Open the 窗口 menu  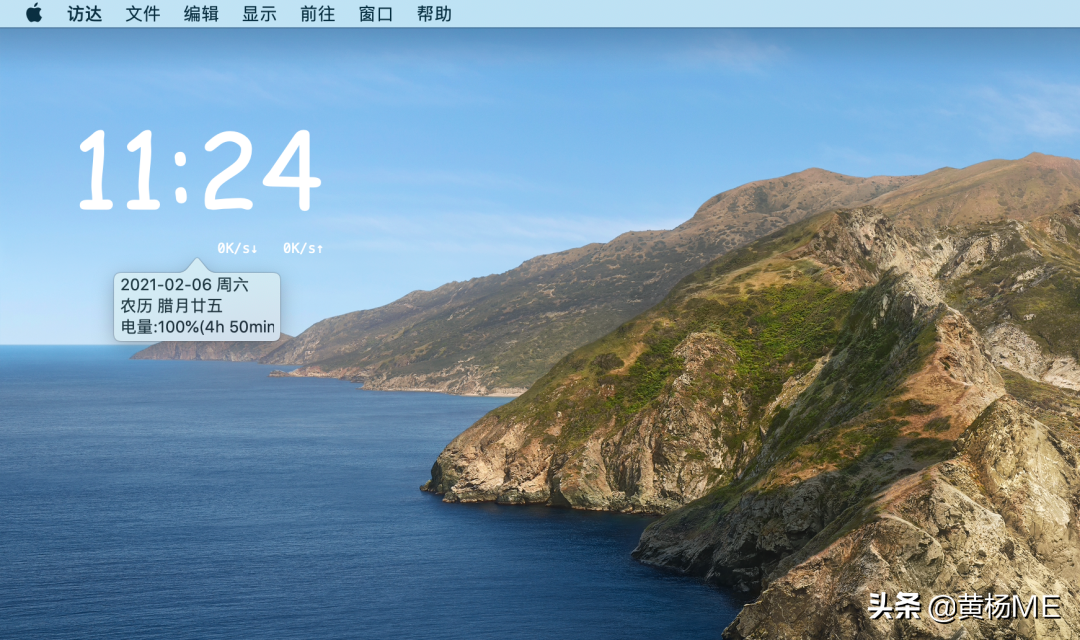(375, 14)
